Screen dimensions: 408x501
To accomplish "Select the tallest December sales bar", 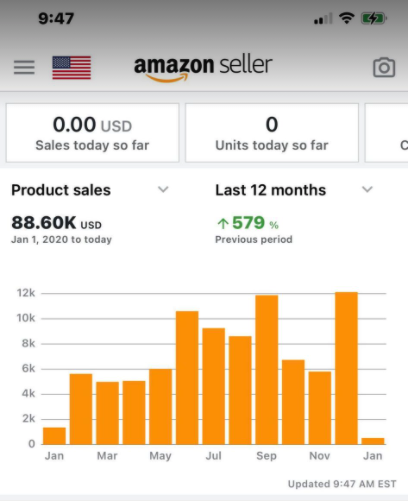I will tap(346, 368).
